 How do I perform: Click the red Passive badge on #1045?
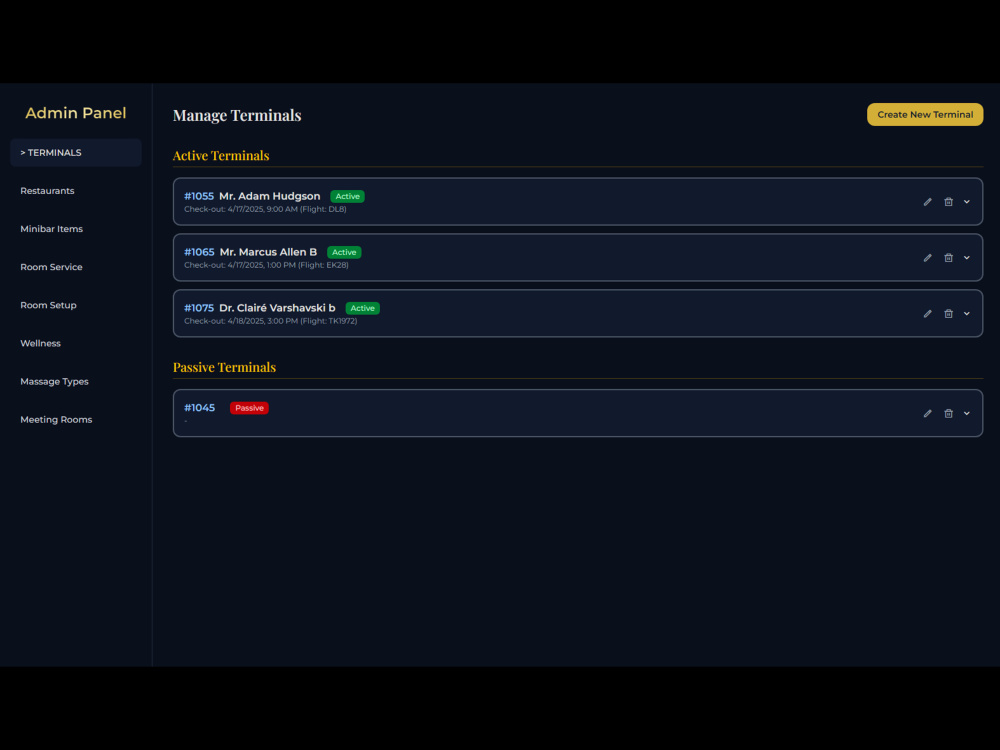249,408
